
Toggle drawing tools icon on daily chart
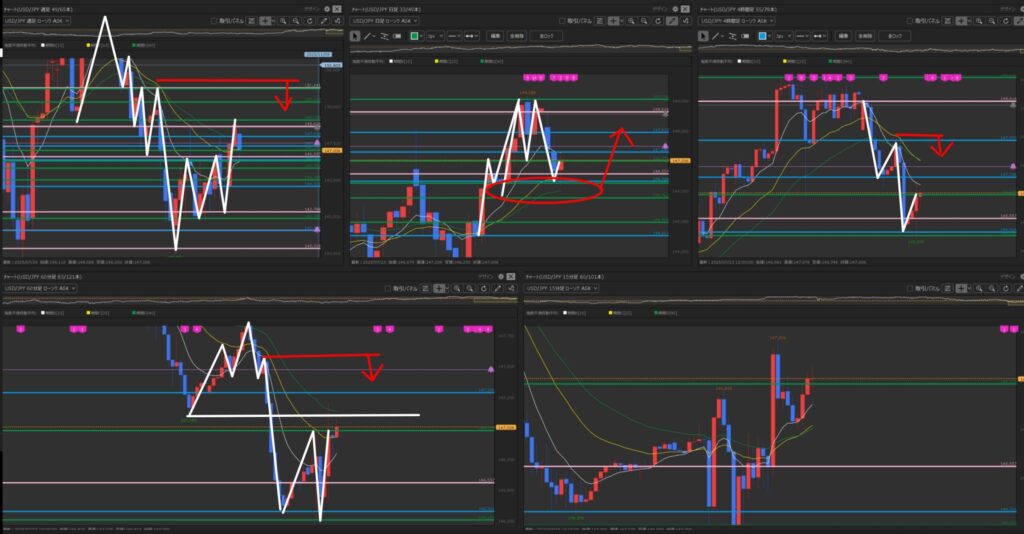[672, 21]
